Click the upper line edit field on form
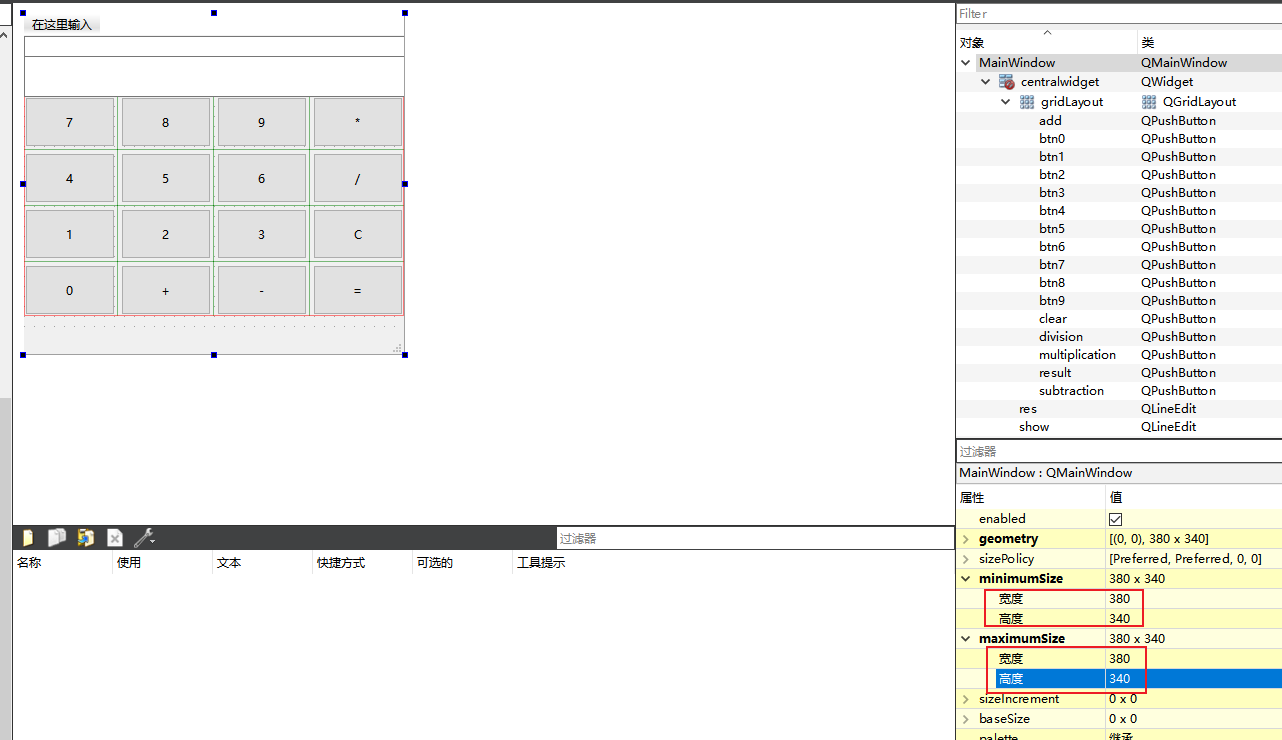This screenshot has height=740, width=1282. tap(214, 46)
